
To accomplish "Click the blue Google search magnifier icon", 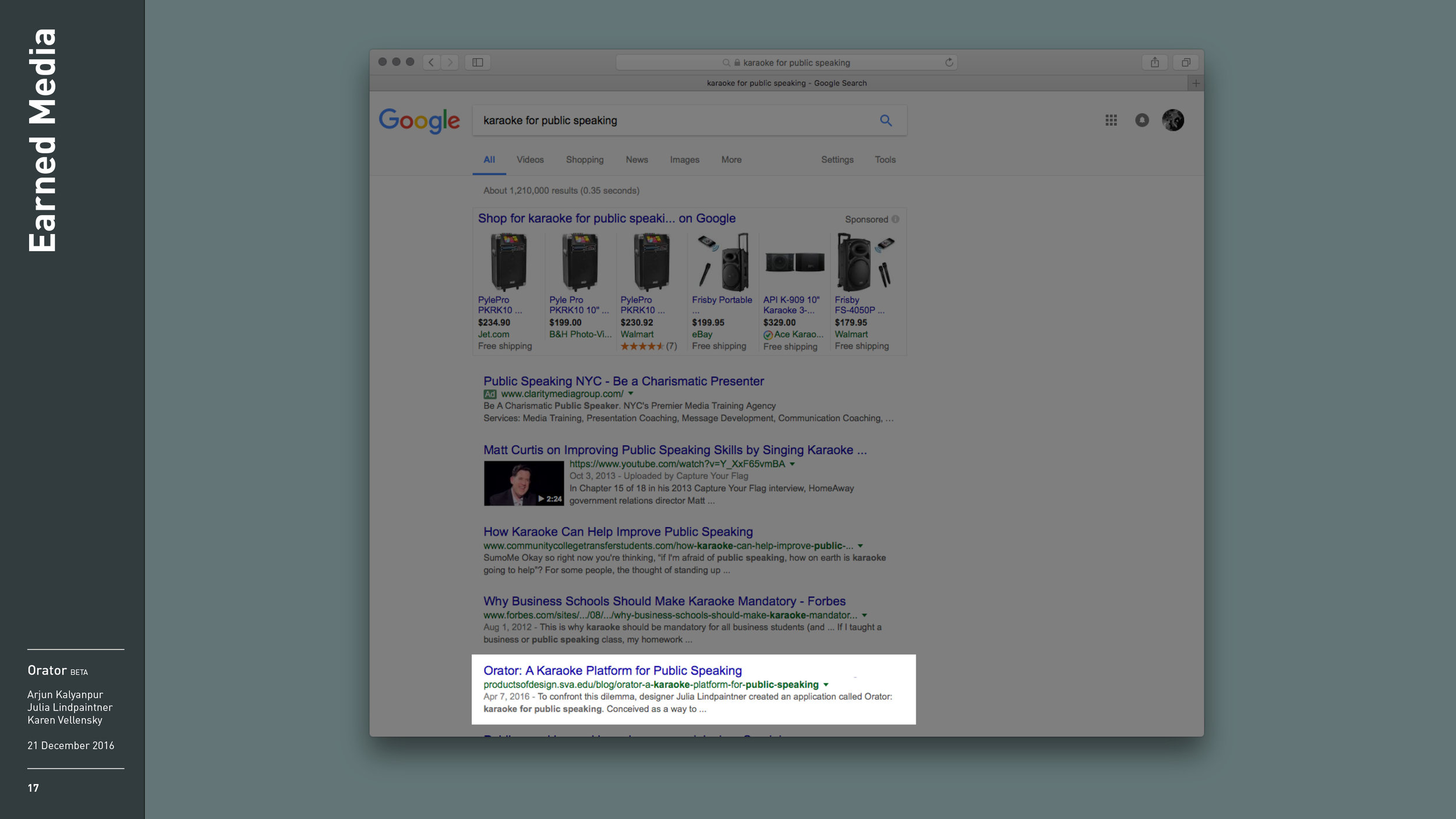I will (x=886, y=121).
